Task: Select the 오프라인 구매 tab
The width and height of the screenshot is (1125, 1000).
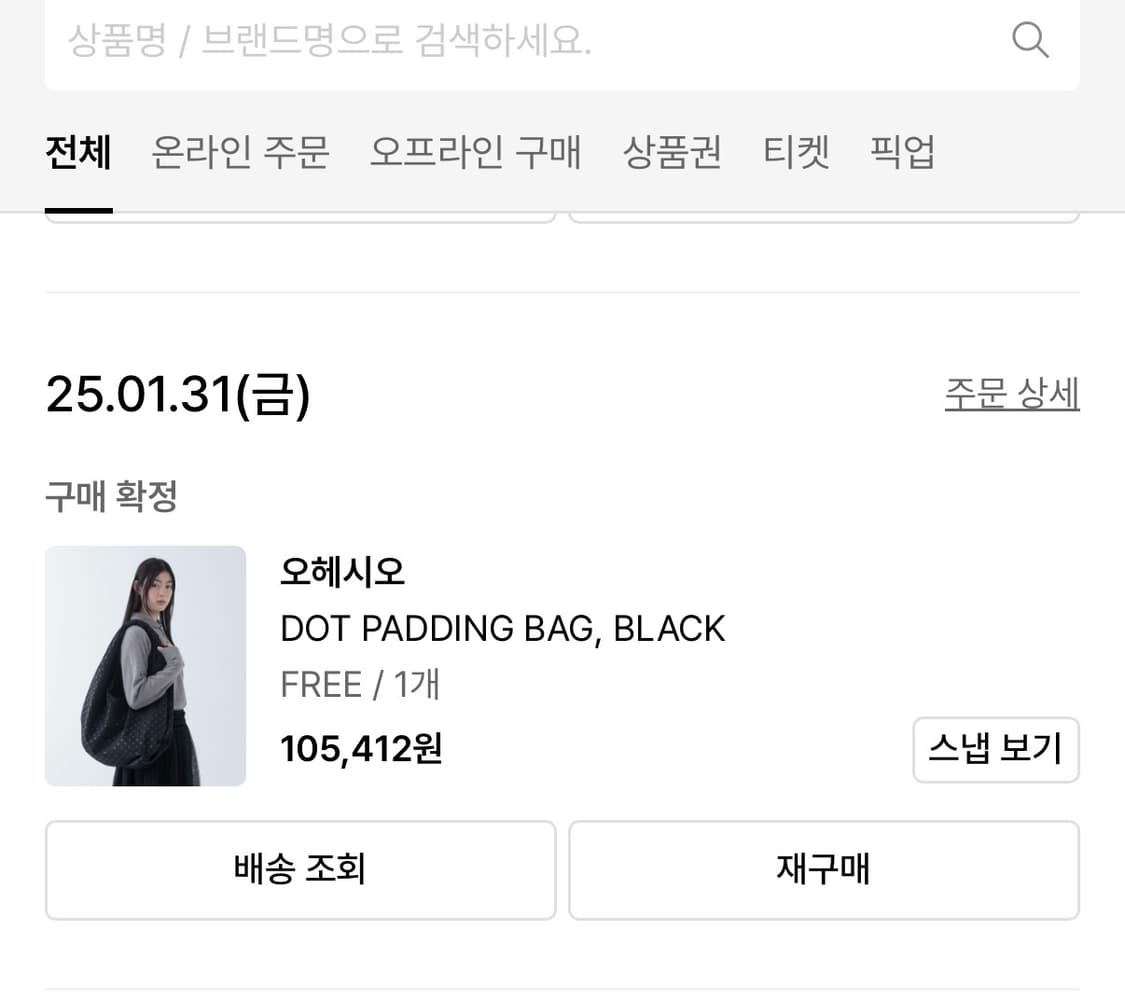Action: (x=475, y=152)
